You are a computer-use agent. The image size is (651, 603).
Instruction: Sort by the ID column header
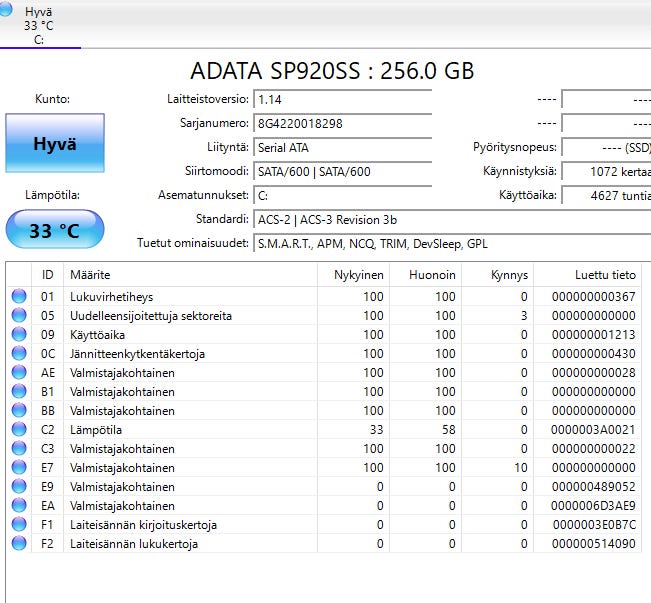pyautogui.click(x=47, y=274)
